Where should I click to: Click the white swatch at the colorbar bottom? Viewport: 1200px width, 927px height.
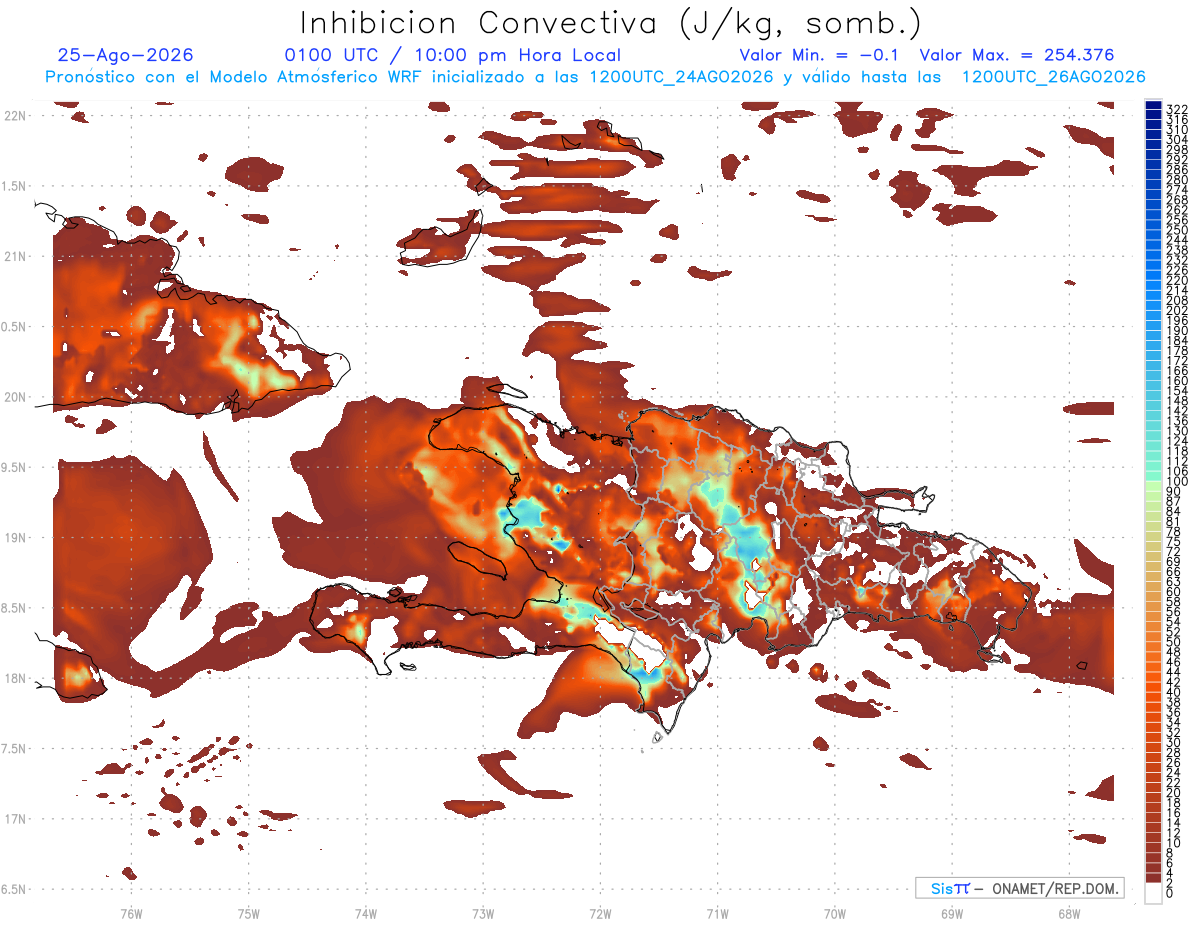[1153, 893]
